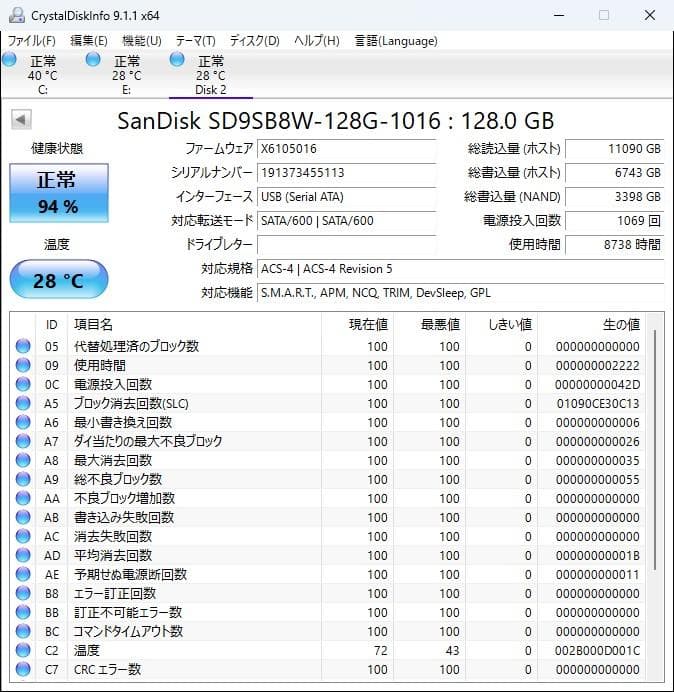Click the firmware field X6105016
Image resolution: width=674 pixels, height=692 pixels.
346,149
